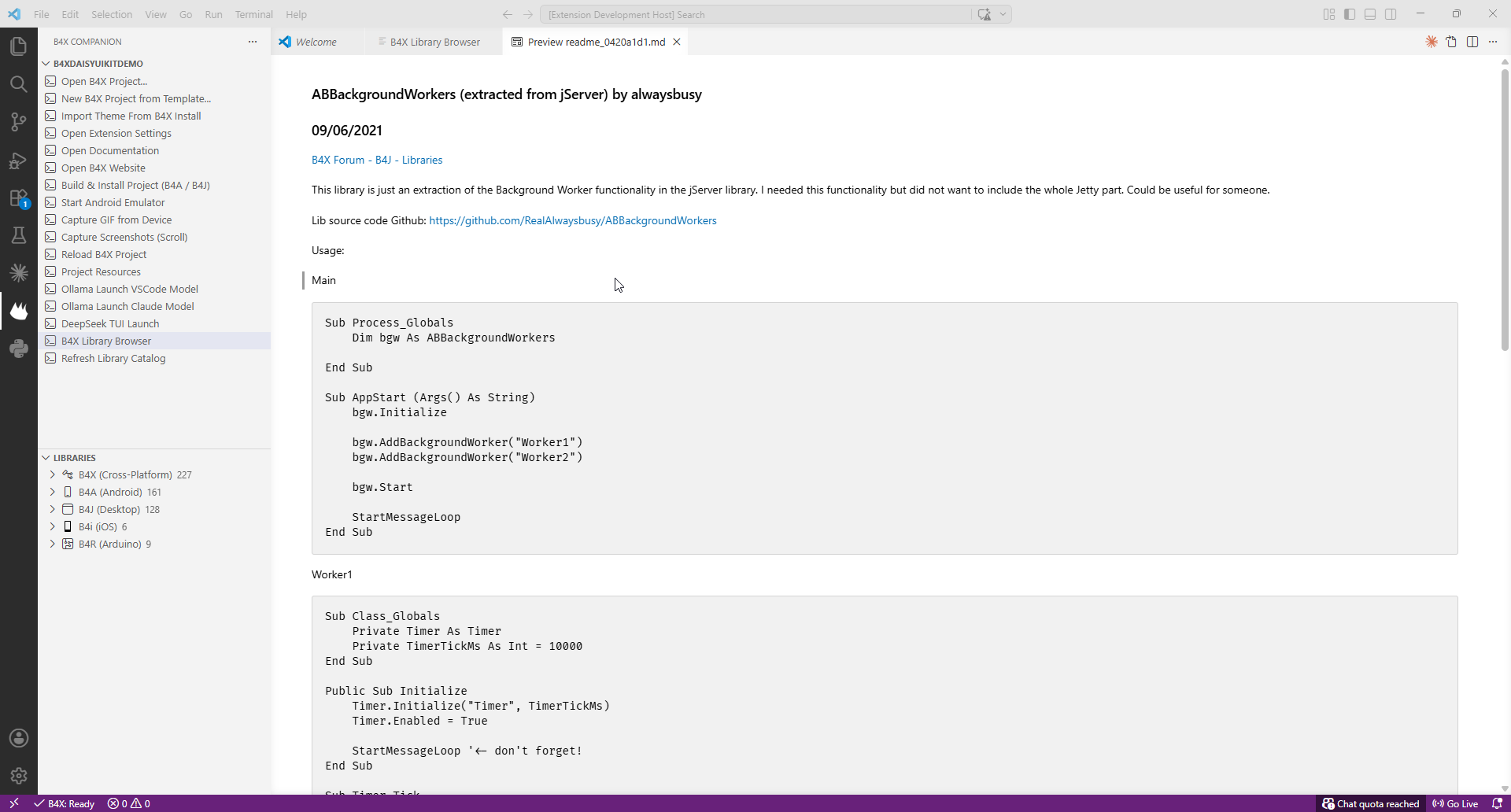Open the chat dropdown arrow in title bar

click(x=1003, y=14)
